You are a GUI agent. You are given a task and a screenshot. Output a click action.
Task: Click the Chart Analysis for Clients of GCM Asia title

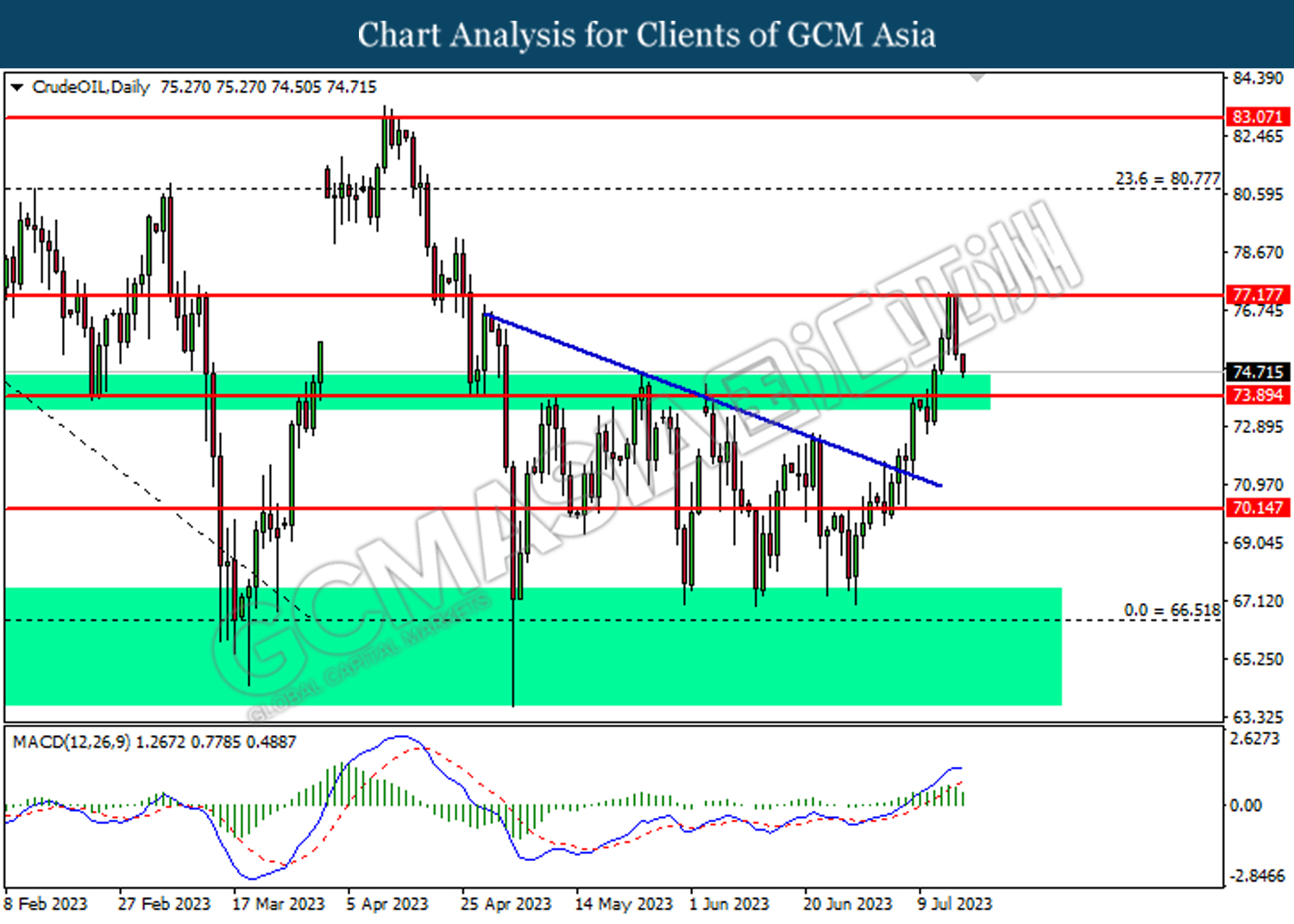click(x=647, y=35)
